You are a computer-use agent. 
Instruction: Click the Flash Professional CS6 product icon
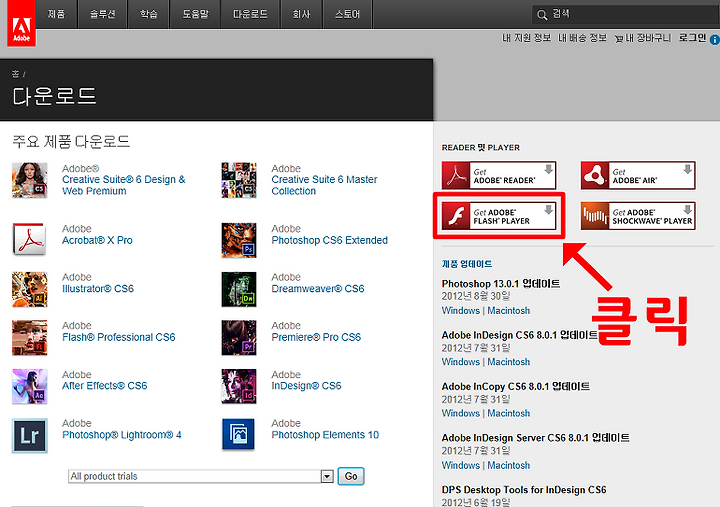pos(29,338)
